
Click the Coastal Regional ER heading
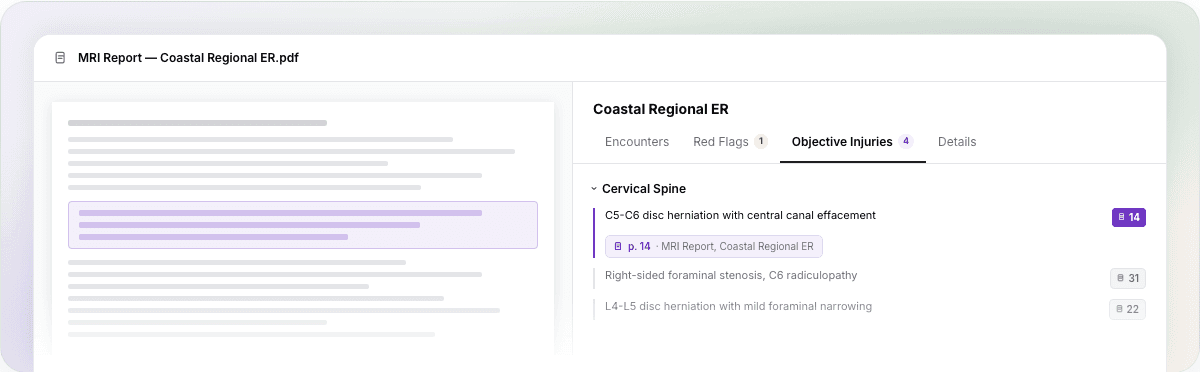pos(661,109)
